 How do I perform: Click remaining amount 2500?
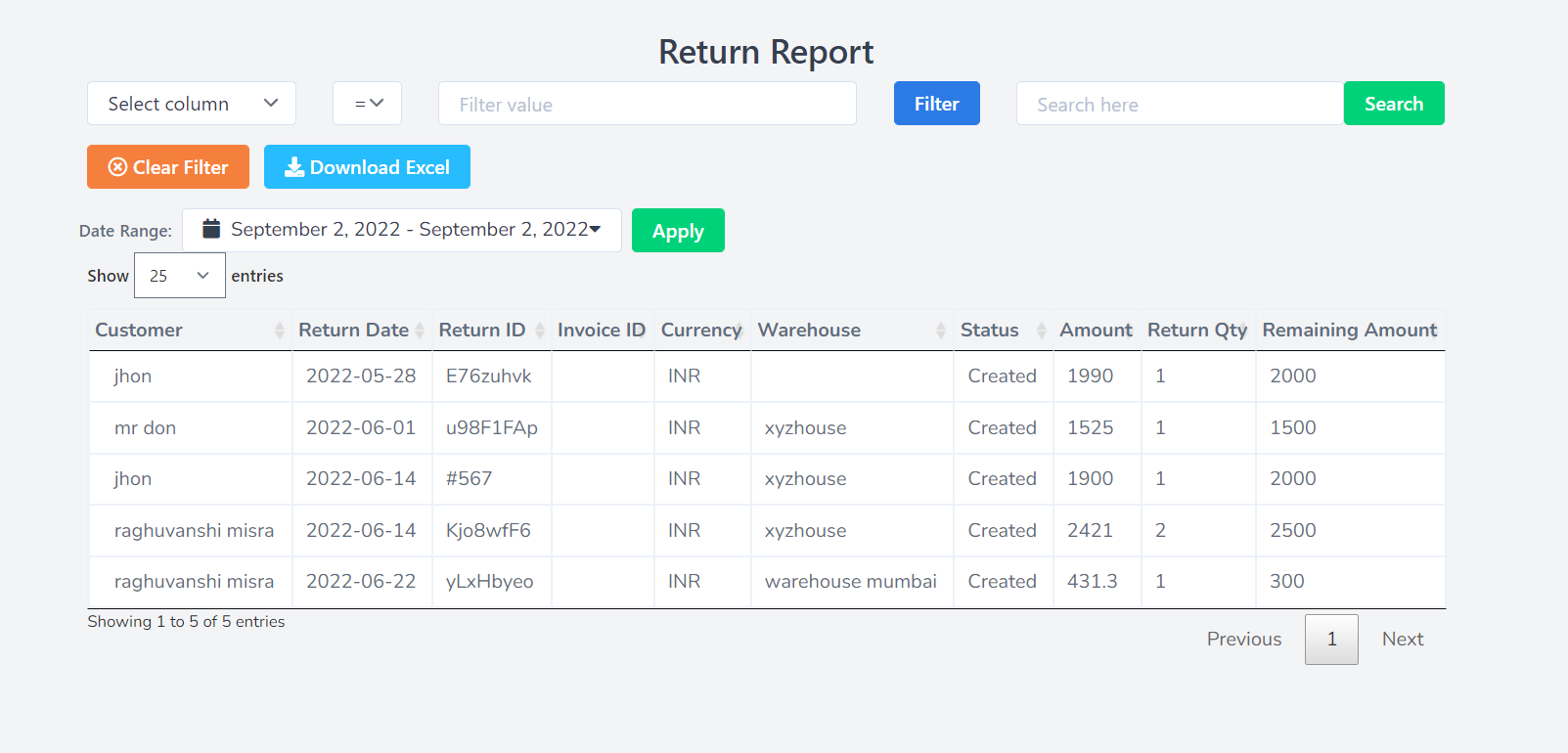(x=1293, y=531)
